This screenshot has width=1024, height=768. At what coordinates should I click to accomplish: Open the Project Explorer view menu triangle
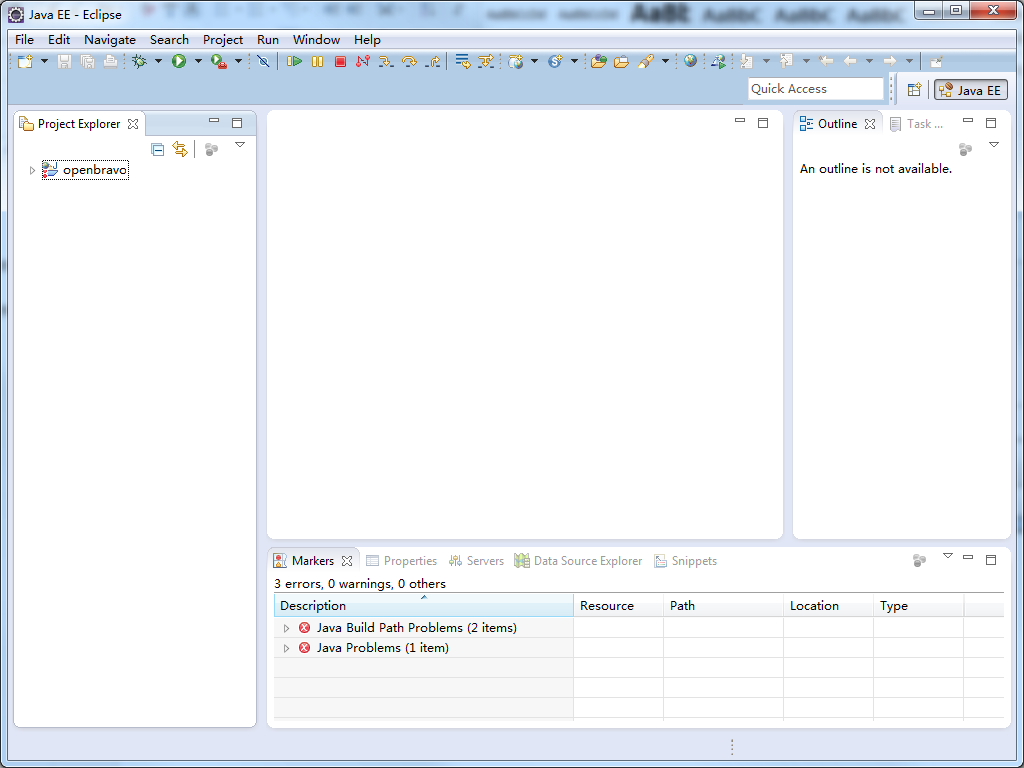(240, 145)
